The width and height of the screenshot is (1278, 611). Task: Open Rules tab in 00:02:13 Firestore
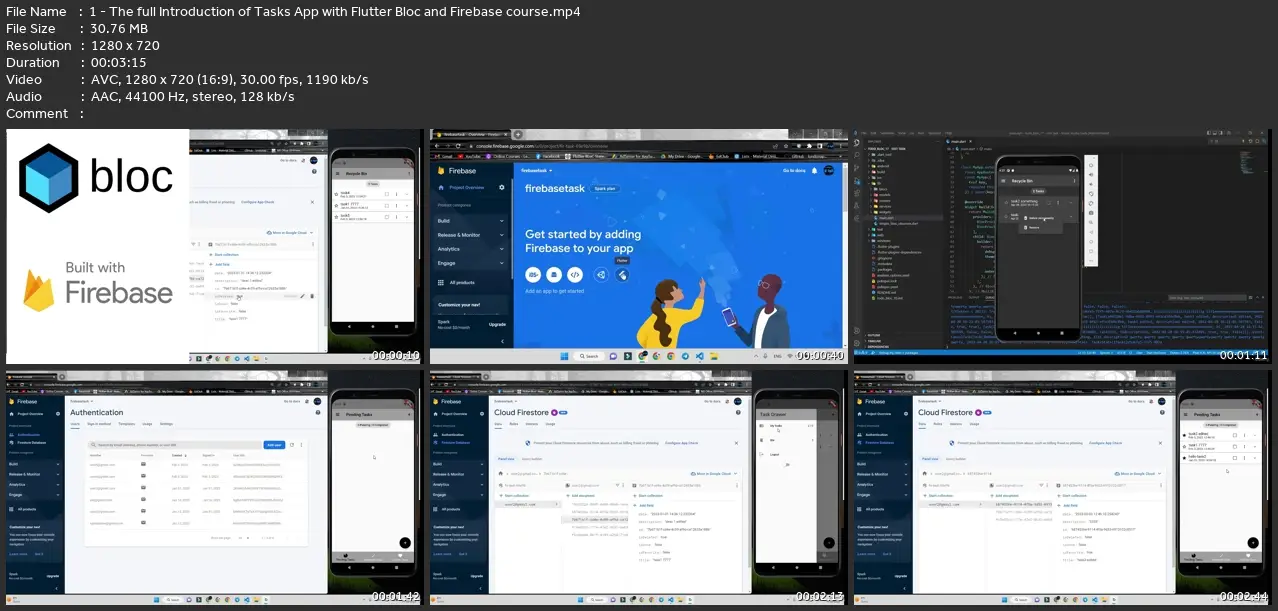514,423
